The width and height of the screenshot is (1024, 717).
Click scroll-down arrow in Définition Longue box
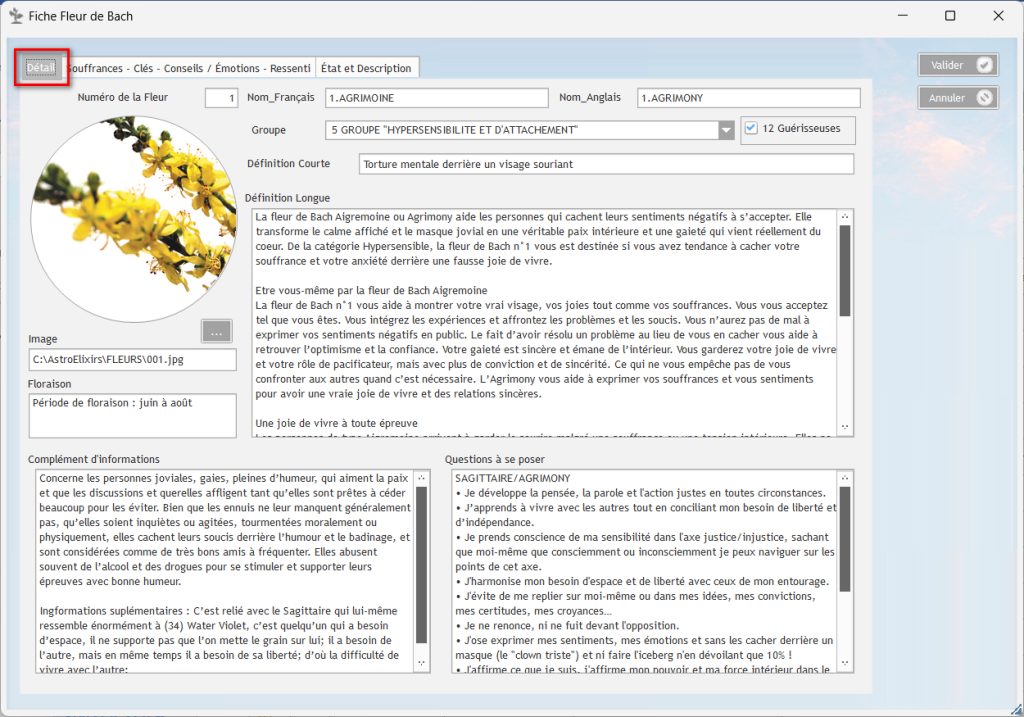845,427
